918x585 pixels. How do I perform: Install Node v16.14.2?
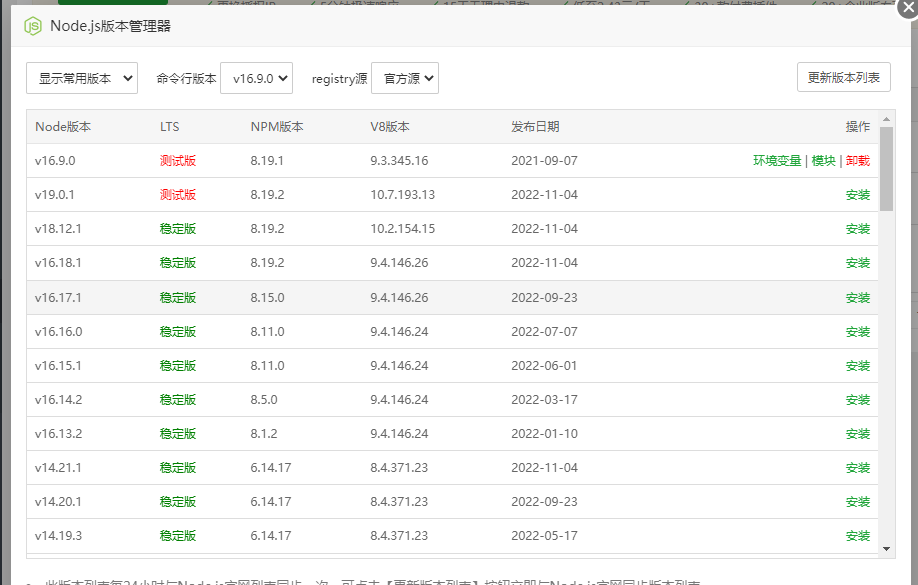tap(858, 399)
